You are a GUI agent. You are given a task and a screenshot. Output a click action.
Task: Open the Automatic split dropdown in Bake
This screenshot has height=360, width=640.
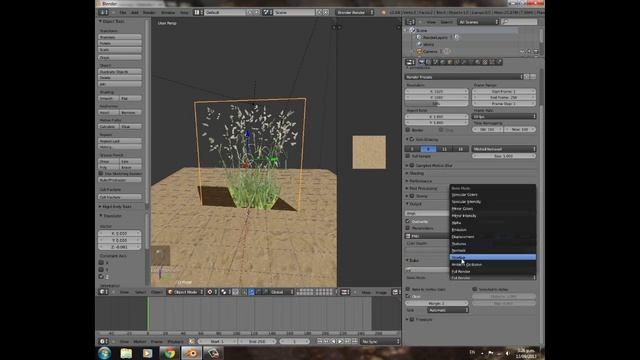(x=448, y=310)
